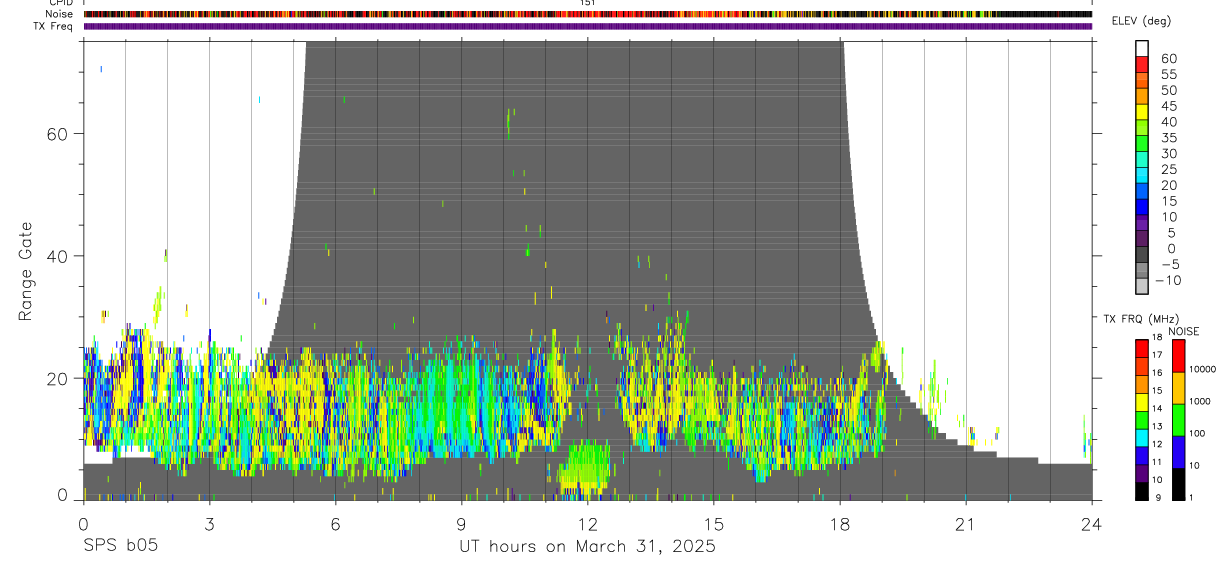Click the purple TX Freq strip above the plot

pyautogui.click(x=587, y=26)
